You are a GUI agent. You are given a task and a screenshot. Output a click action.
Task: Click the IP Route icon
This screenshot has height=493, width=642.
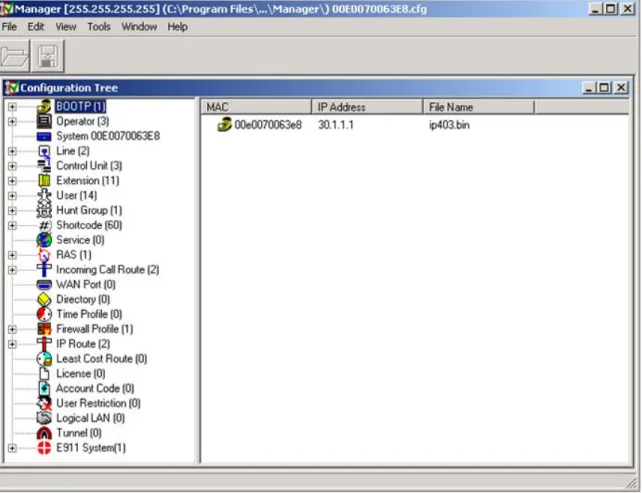[x=44, y=344]
